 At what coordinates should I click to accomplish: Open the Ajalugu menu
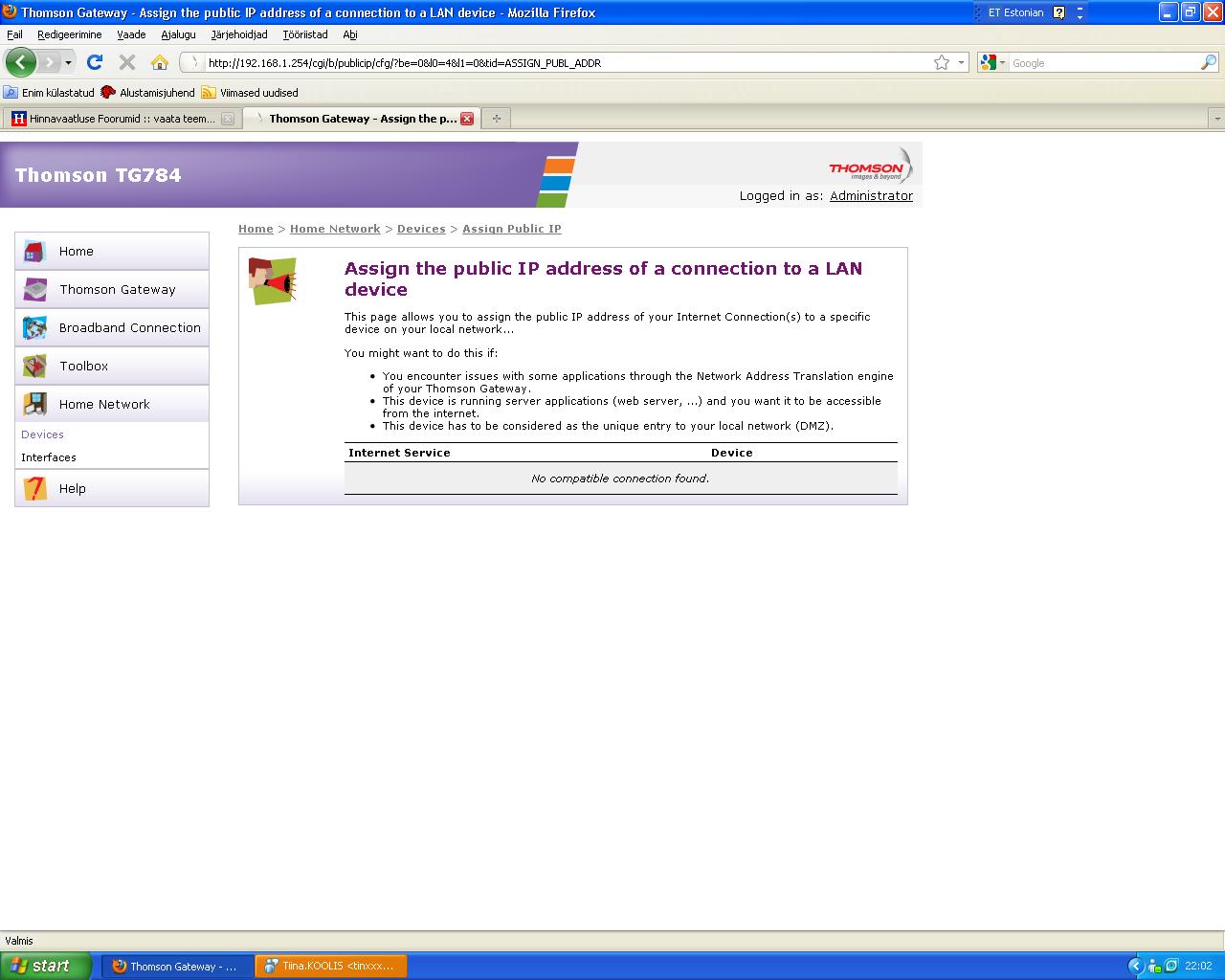click(178, 34)
